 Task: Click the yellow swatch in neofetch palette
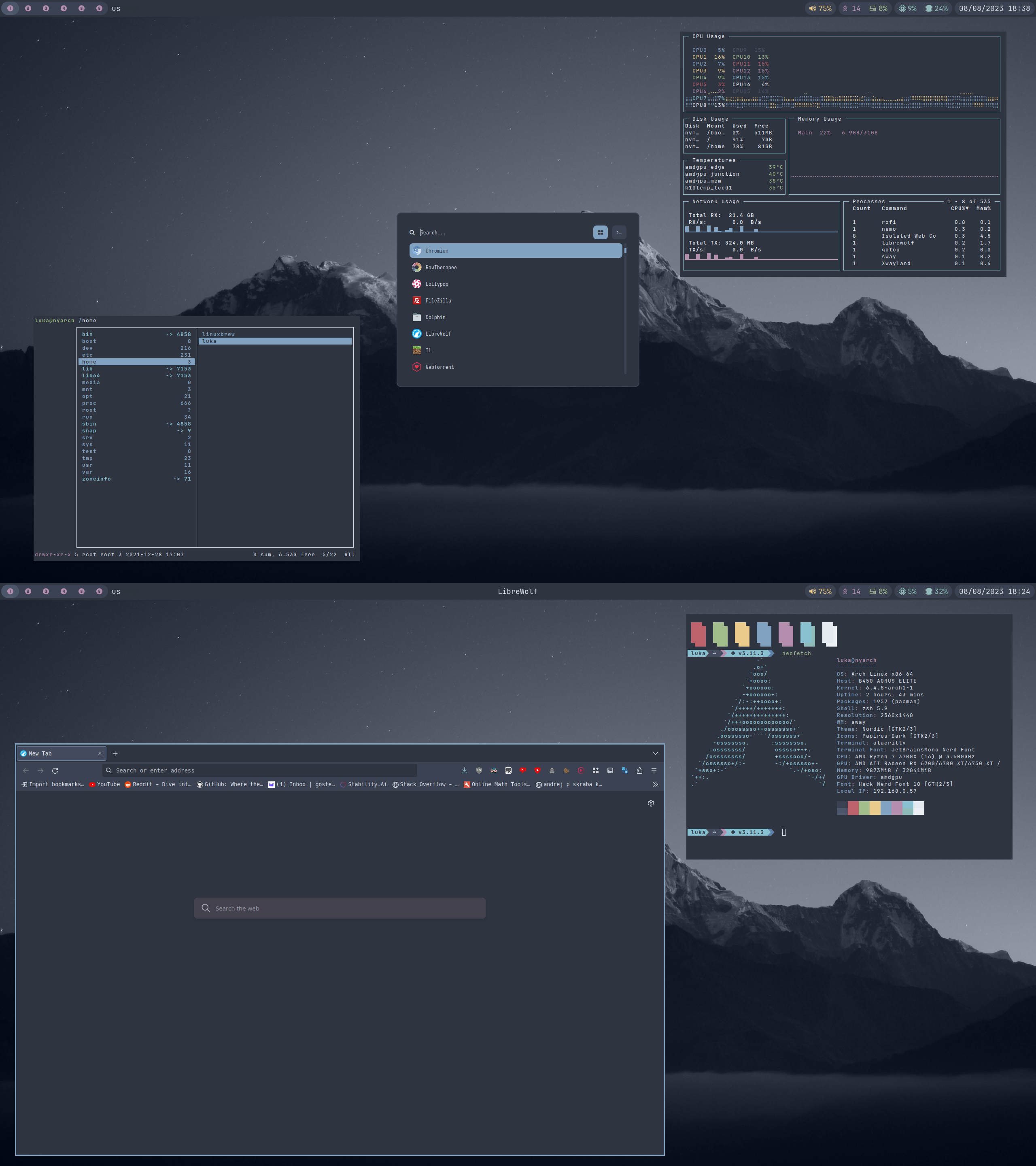pyautogui.click(x=875, y=808)
